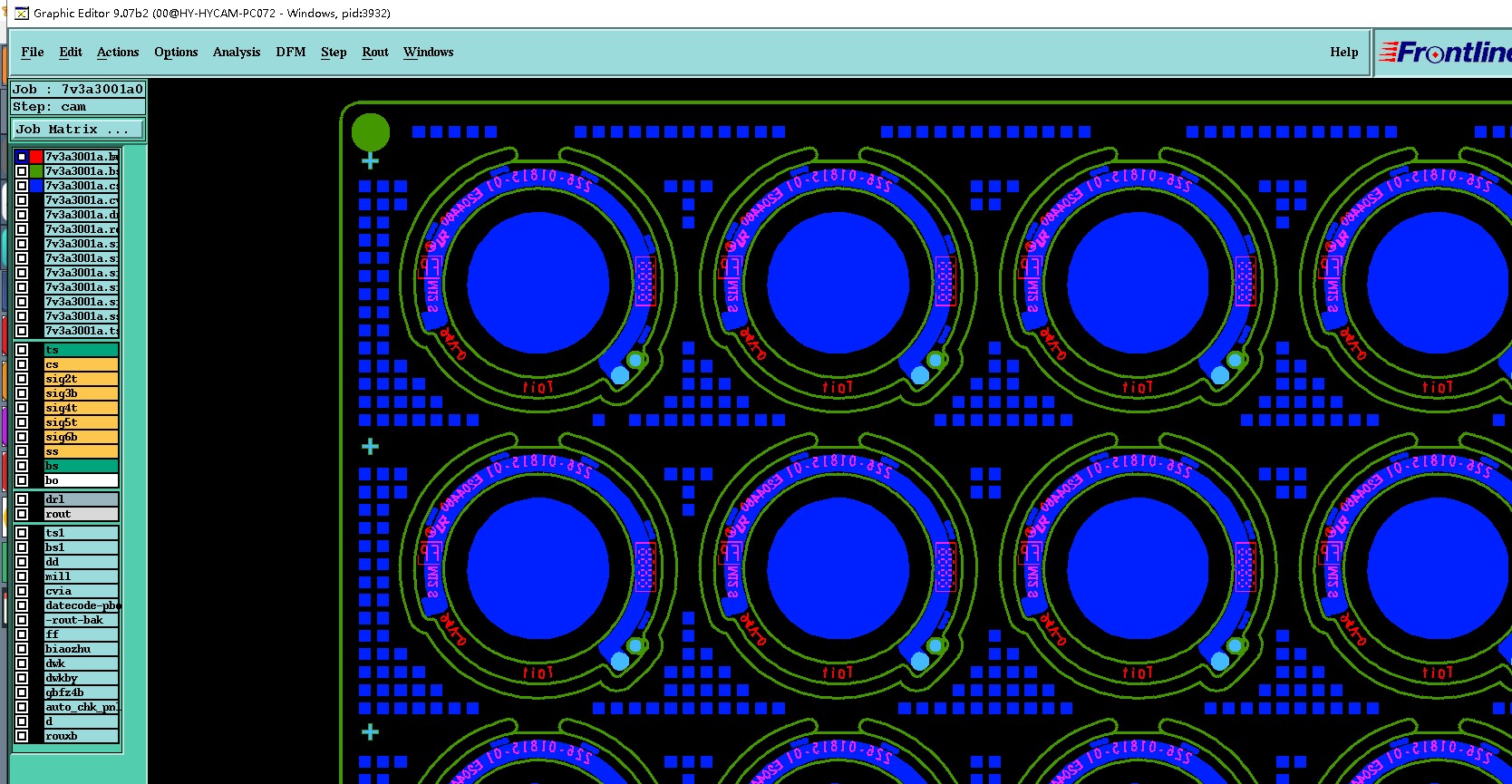Select the dwkby layer name
The height and width of the screenshot is (784, 1512).
tap(82, 678)
